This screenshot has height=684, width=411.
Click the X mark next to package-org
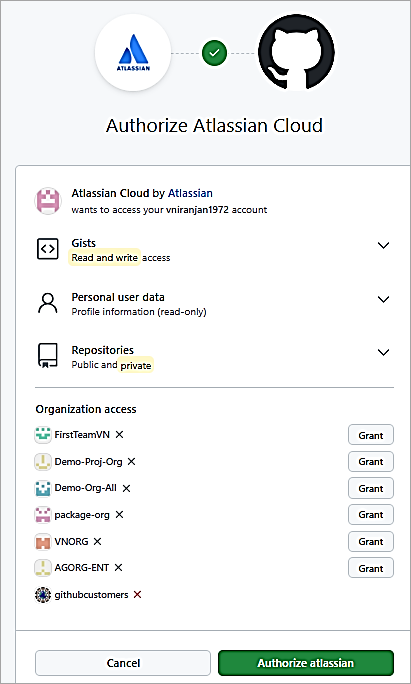[119, 515]
